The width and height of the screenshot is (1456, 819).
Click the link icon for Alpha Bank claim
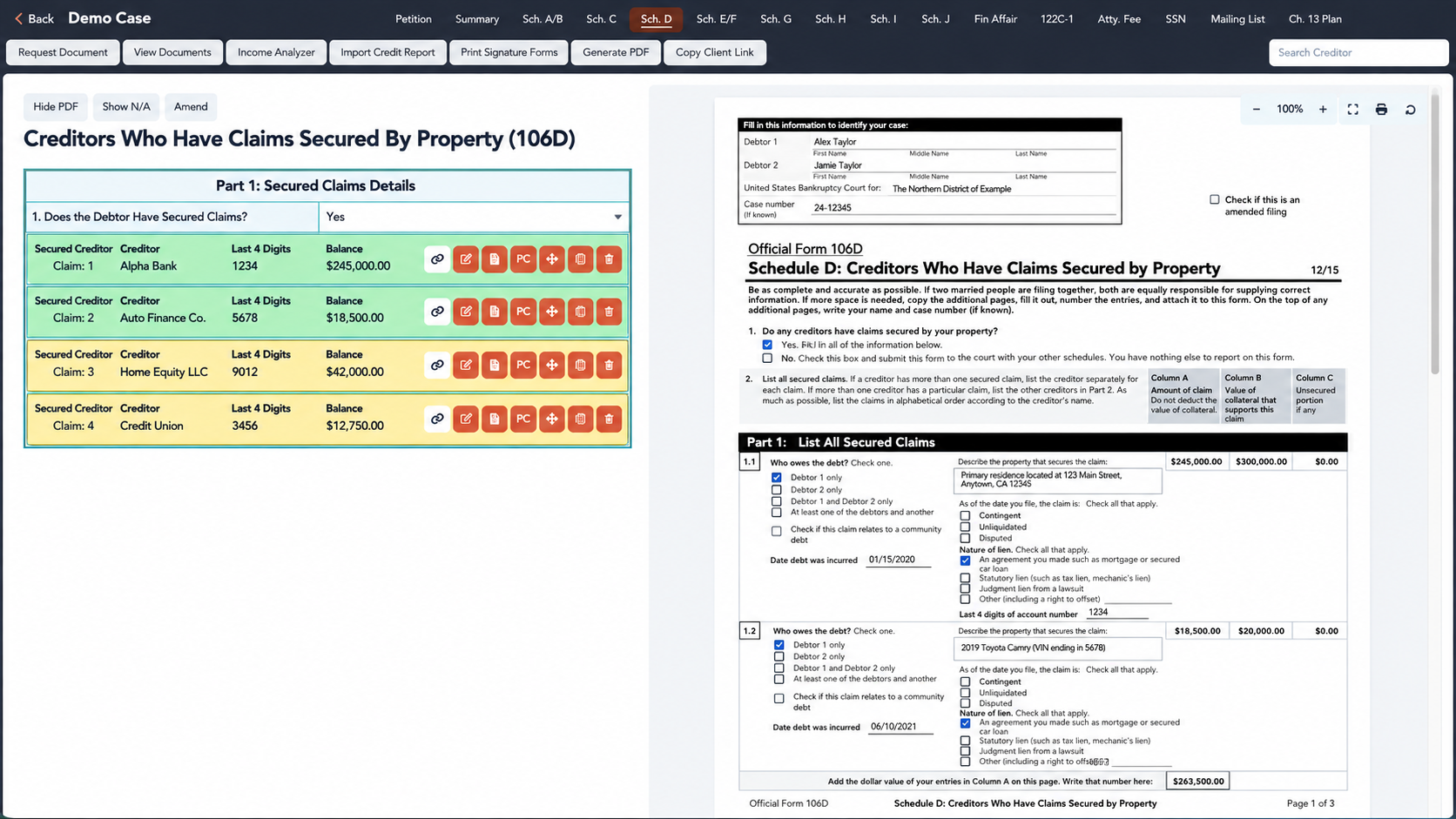pos(437,258)
